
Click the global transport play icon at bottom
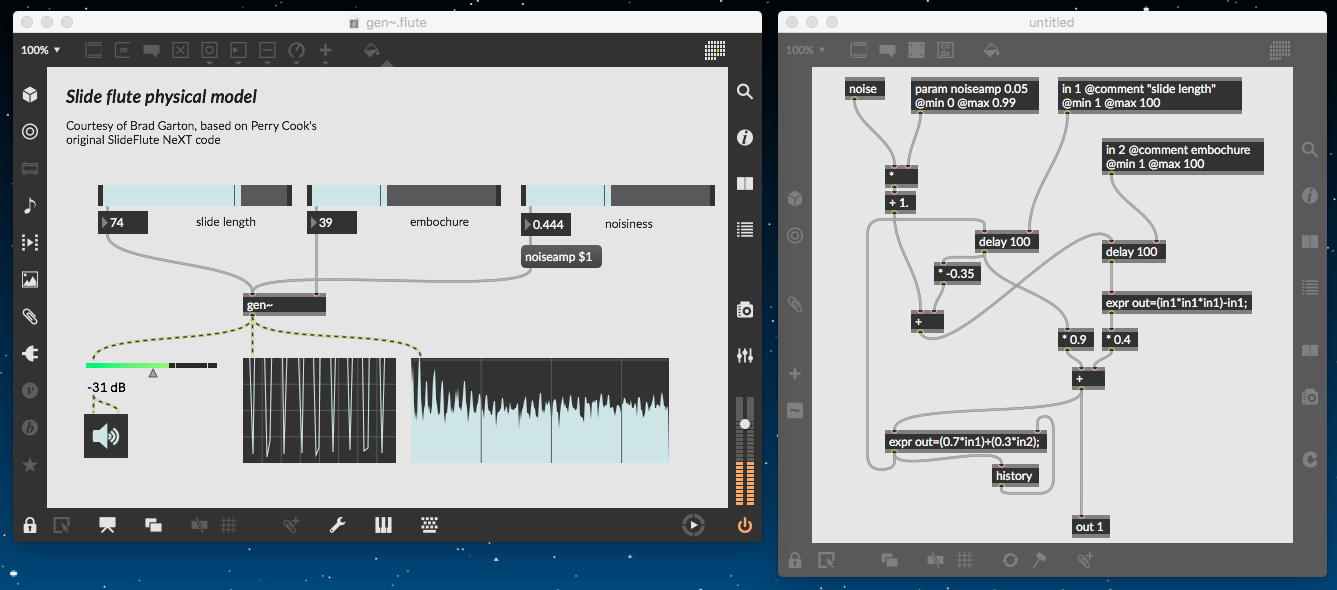tap(691, 525)
